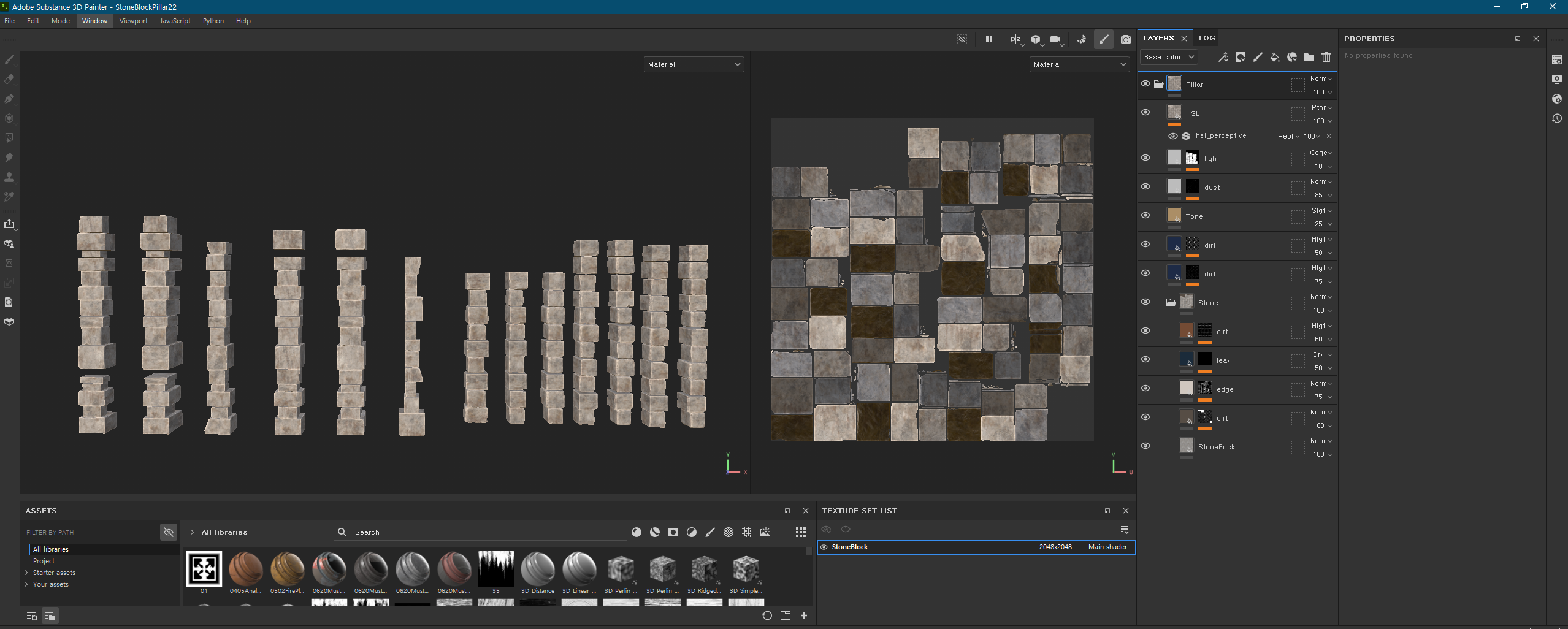Click the Tone layer color swatch
Image resolution: width=1568 pixels, height=629 pixels.
[x=1174, y=215]
